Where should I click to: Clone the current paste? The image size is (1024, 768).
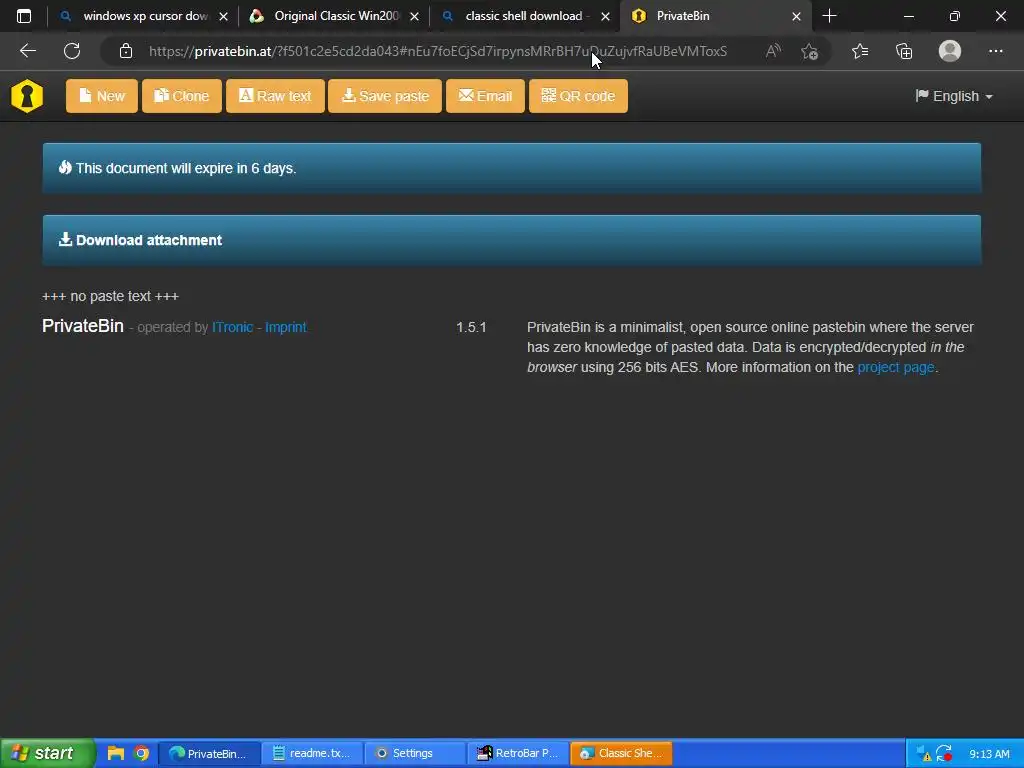[182, 96]
